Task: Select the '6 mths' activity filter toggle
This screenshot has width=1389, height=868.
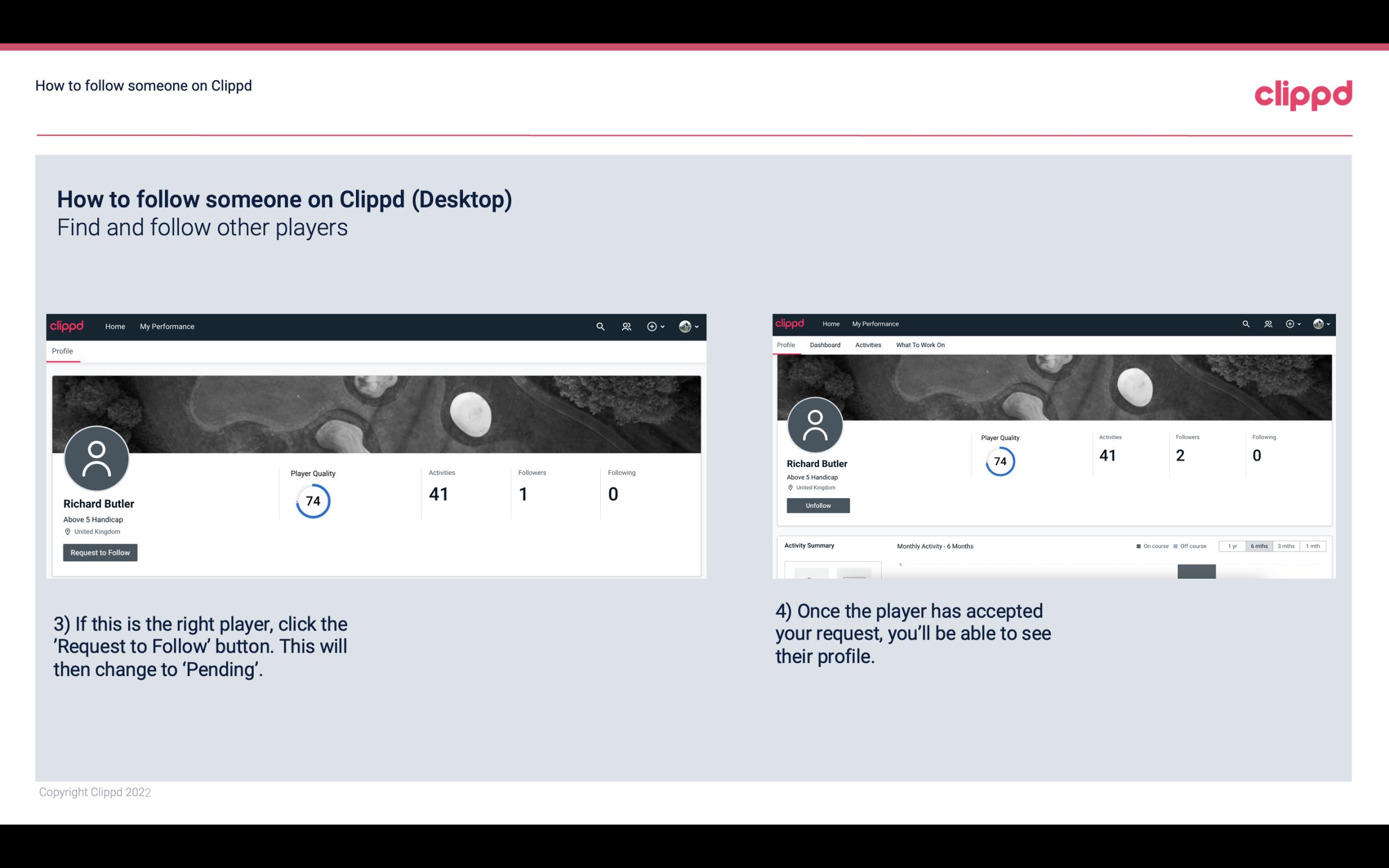Action: (x=1258, y=546)
